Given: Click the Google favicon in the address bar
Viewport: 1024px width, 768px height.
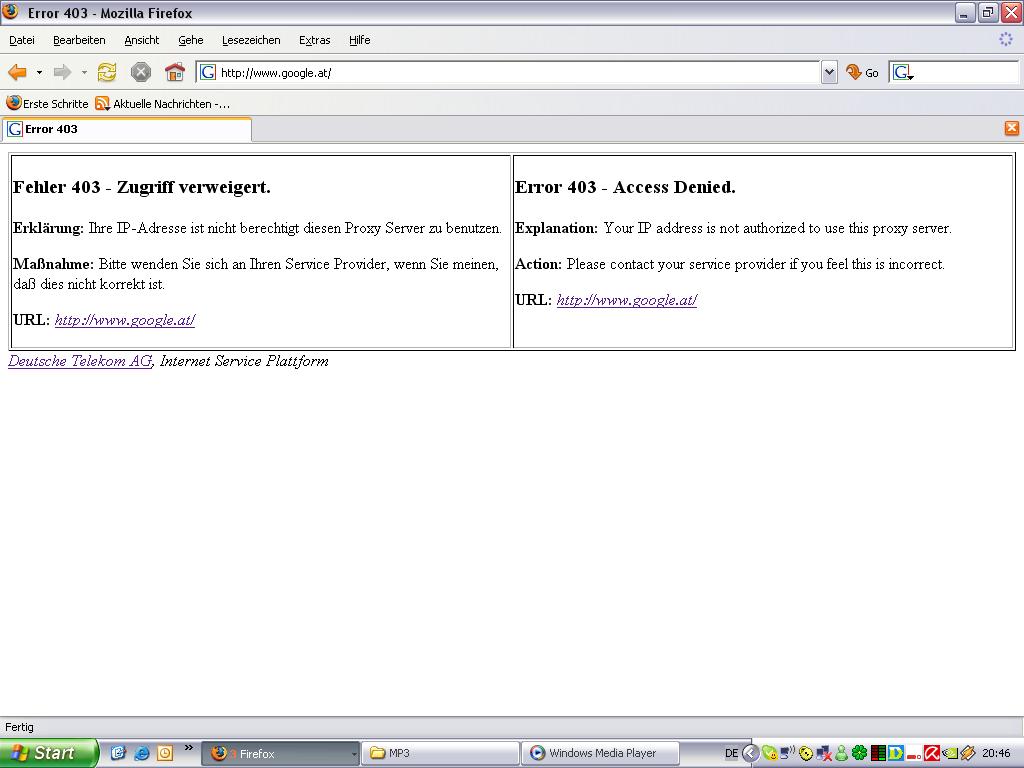Looking at the screenshot, I should click(x=208, y=72).
